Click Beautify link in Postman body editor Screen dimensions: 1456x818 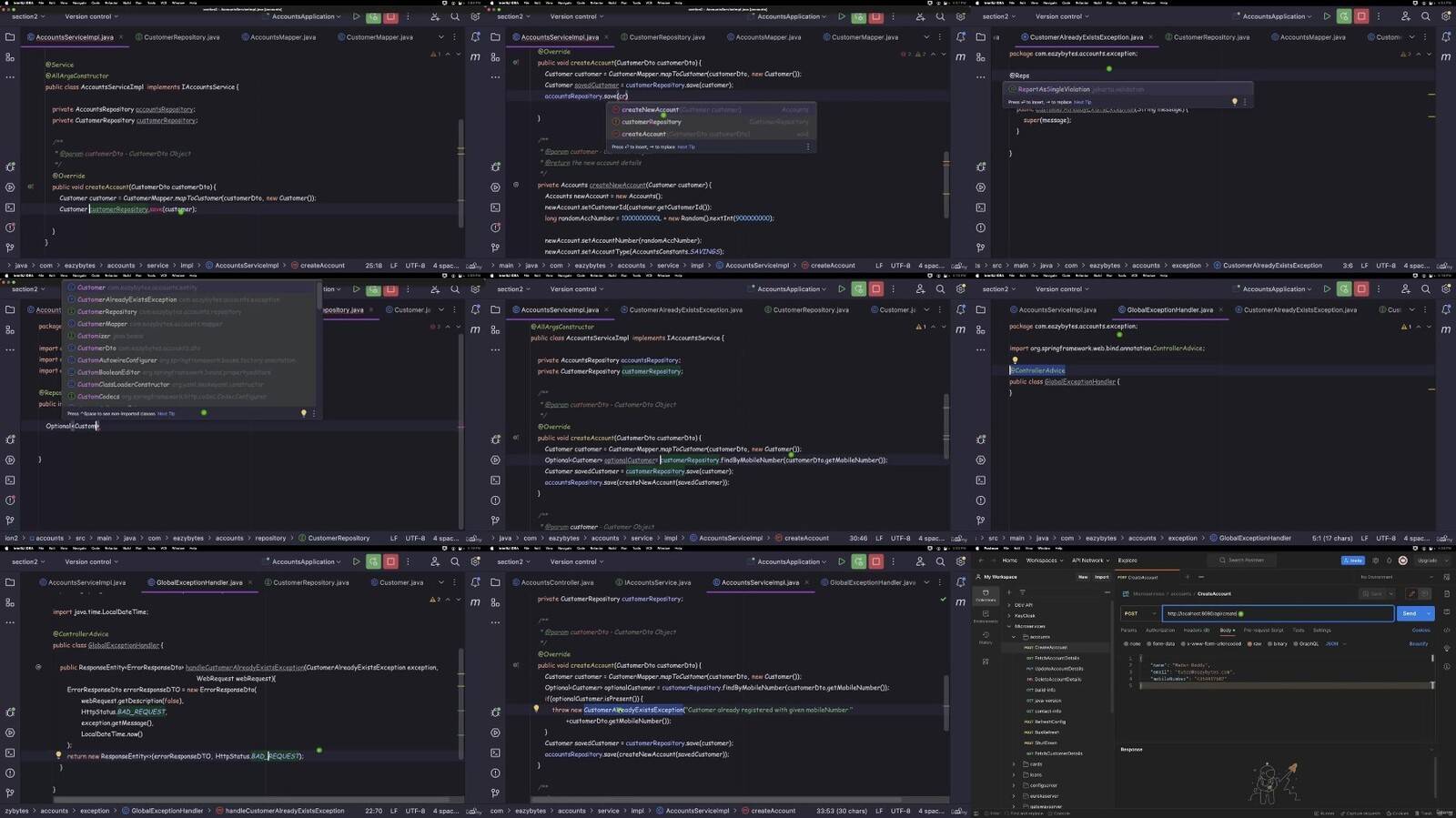pyautogui.click(x=1419, y=643)
